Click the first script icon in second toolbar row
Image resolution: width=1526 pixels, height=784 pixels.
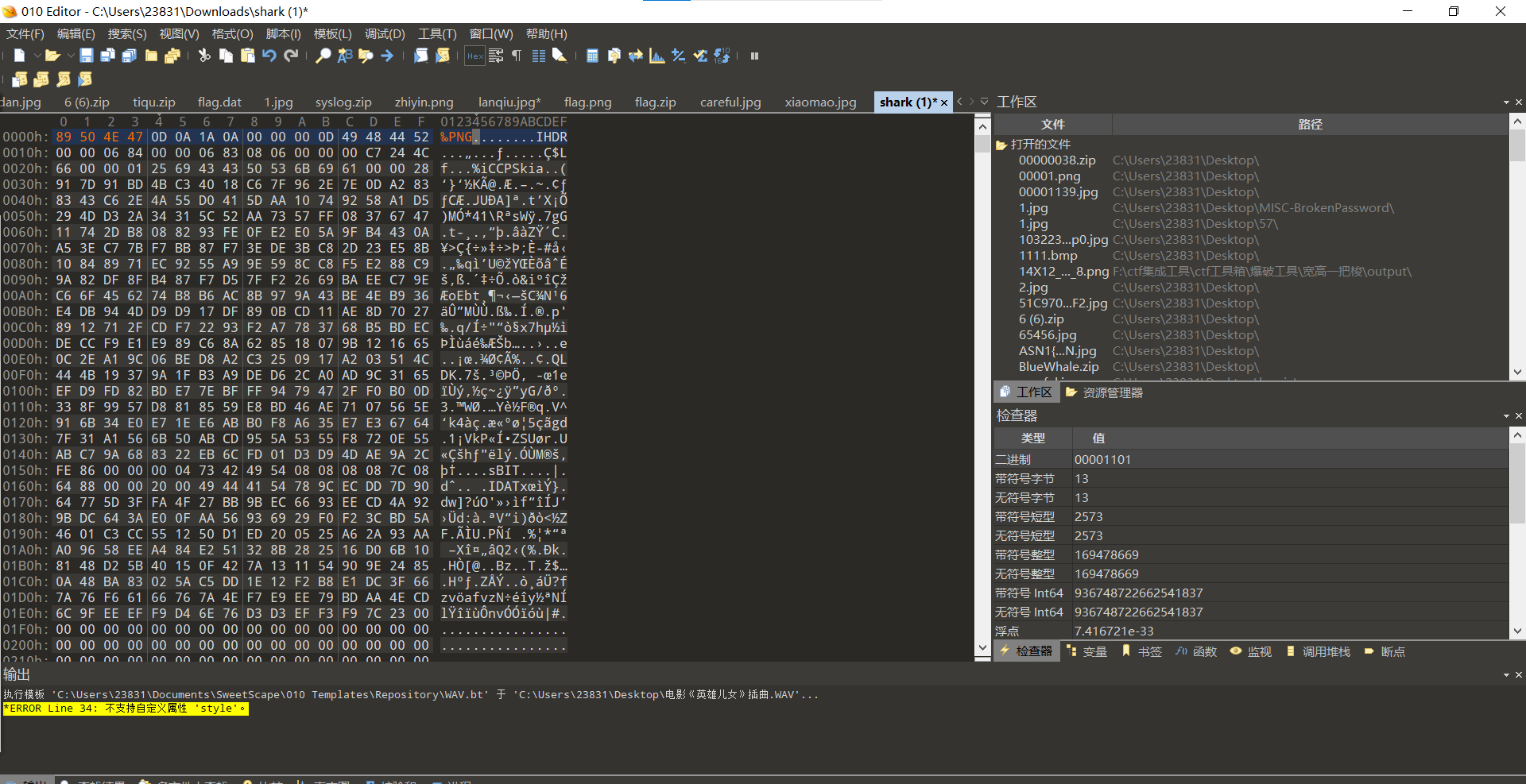(20, 79)
